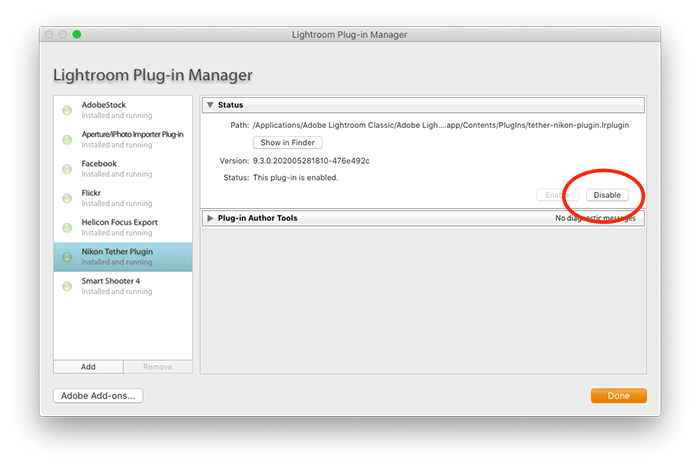The width and height of the screenshot is (700, 468).
Task: Click Smart Shooter 4 status light
Action: coord(67,286)
